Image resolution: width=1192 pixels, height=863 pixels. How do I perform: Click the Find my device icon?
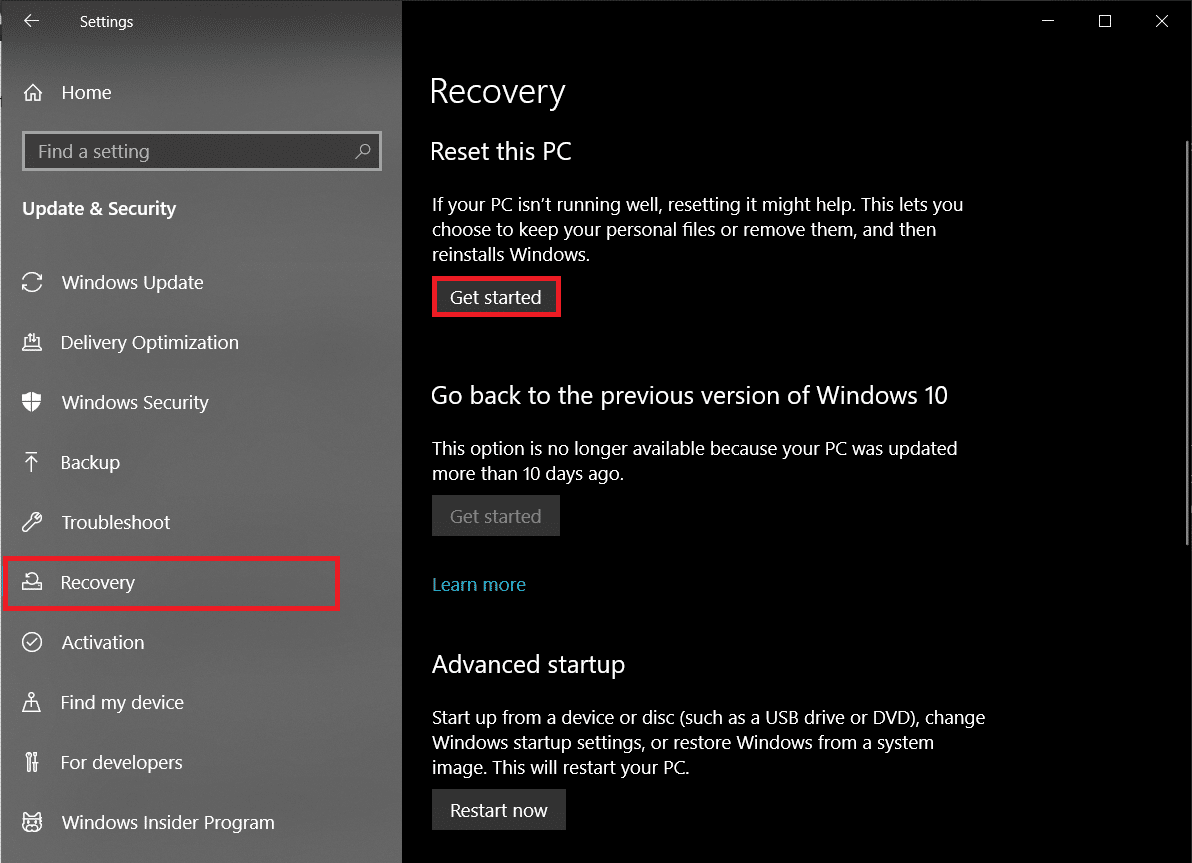(x=33, y=702)
